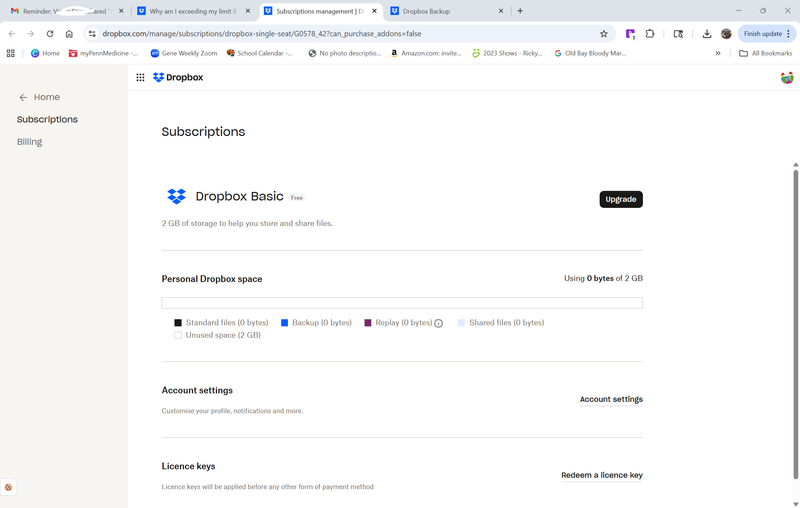800x508 pixels.
Task: Click the purple Replay colour swatch
Action: (x=368, y=323)
